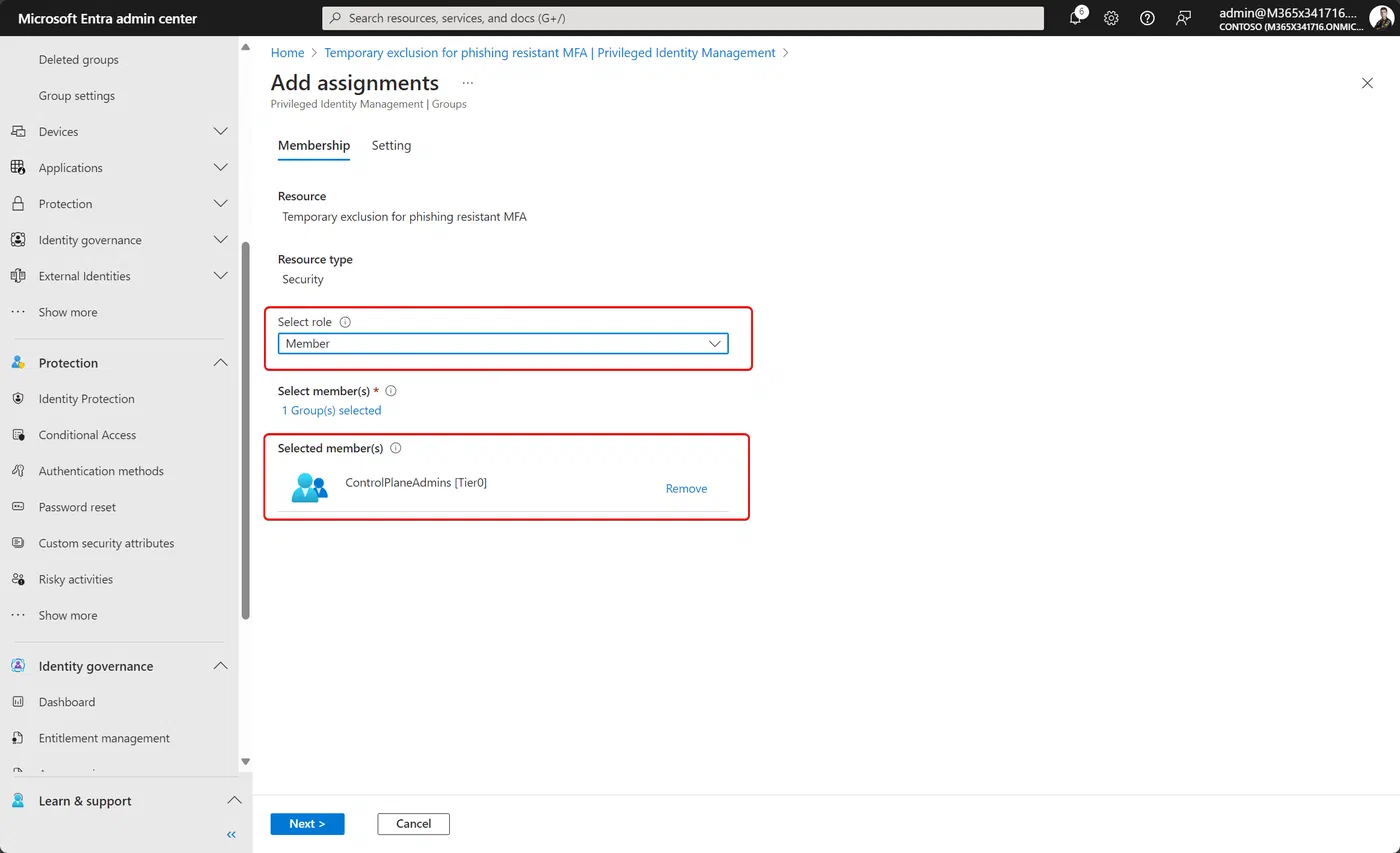Close the Add assignments pane
The image size is (1400, 853).
pos(1367,83)
